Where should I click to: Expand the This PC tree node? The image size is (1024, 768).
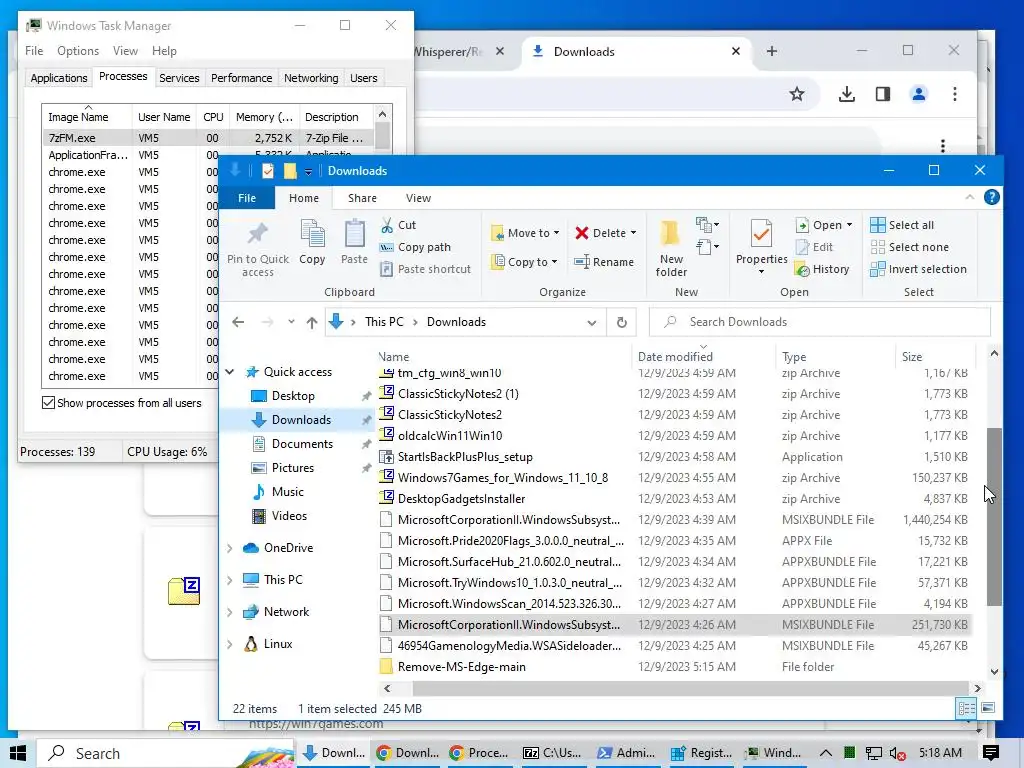[x=230, y=580]
